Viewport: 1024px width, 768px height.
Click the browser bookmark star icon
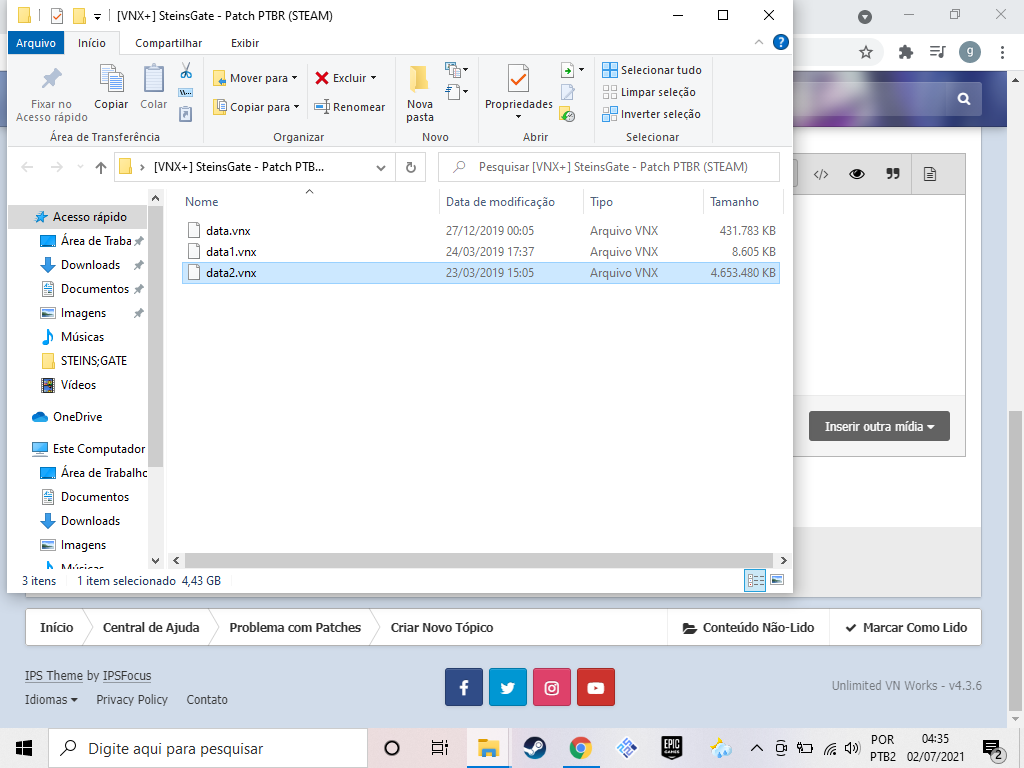(866, 52)
